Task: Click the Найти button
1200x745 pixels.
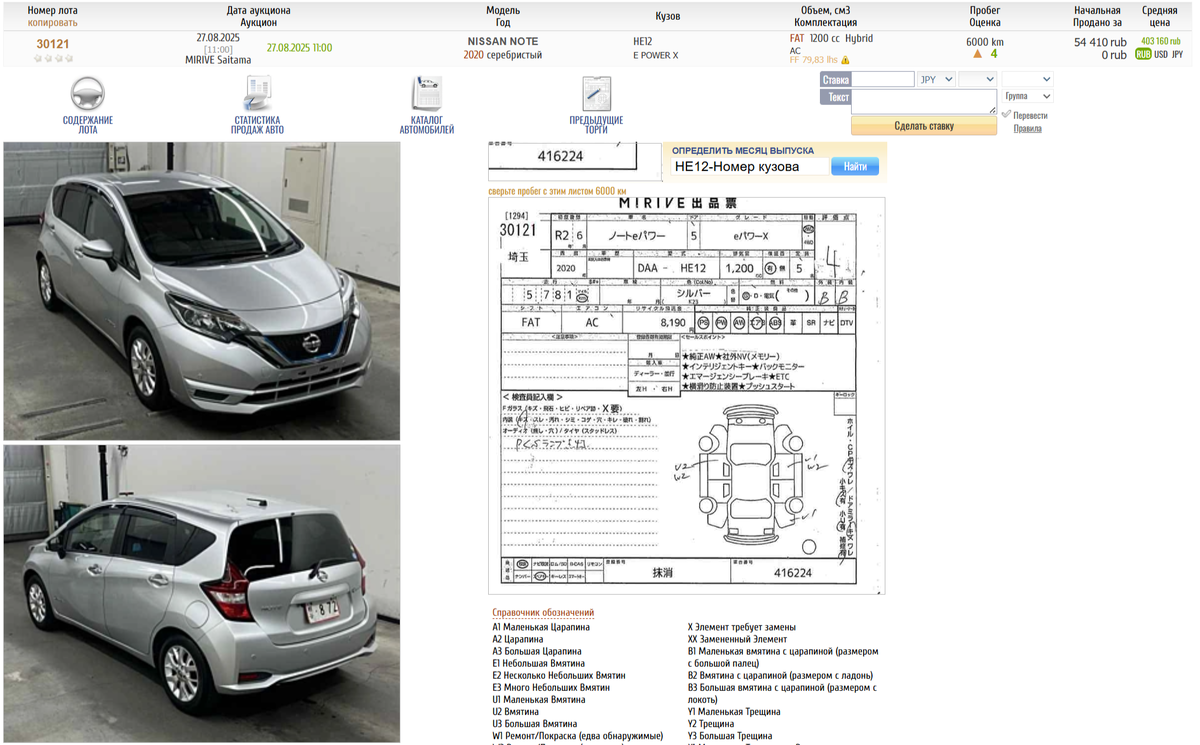Action: 855,167
